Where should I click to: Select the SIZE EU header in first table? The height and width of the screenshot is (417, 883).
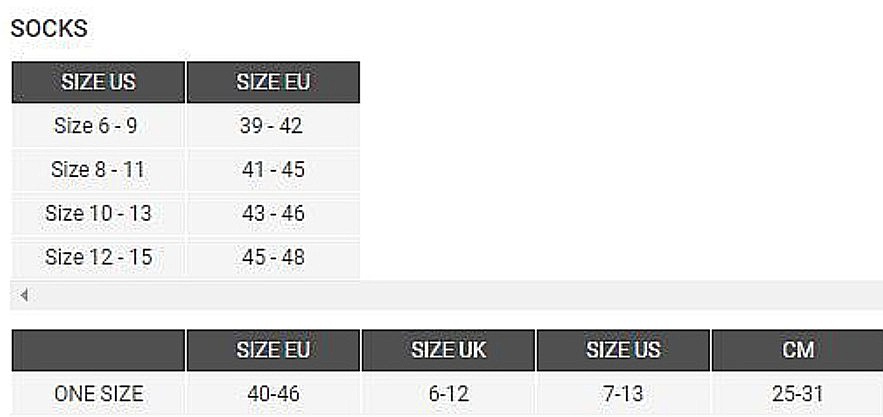click(273, 82)
